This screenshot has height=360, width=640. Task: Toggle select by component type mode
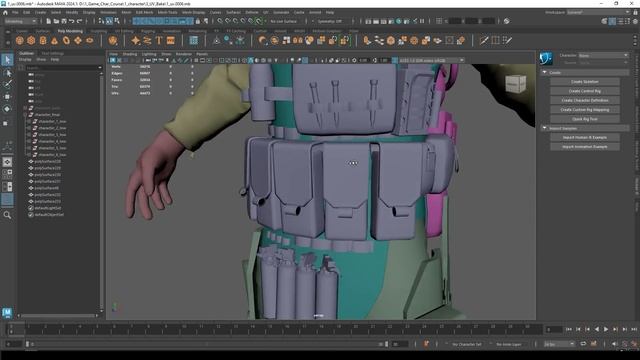pyautogui.click(x=117, y=21)
